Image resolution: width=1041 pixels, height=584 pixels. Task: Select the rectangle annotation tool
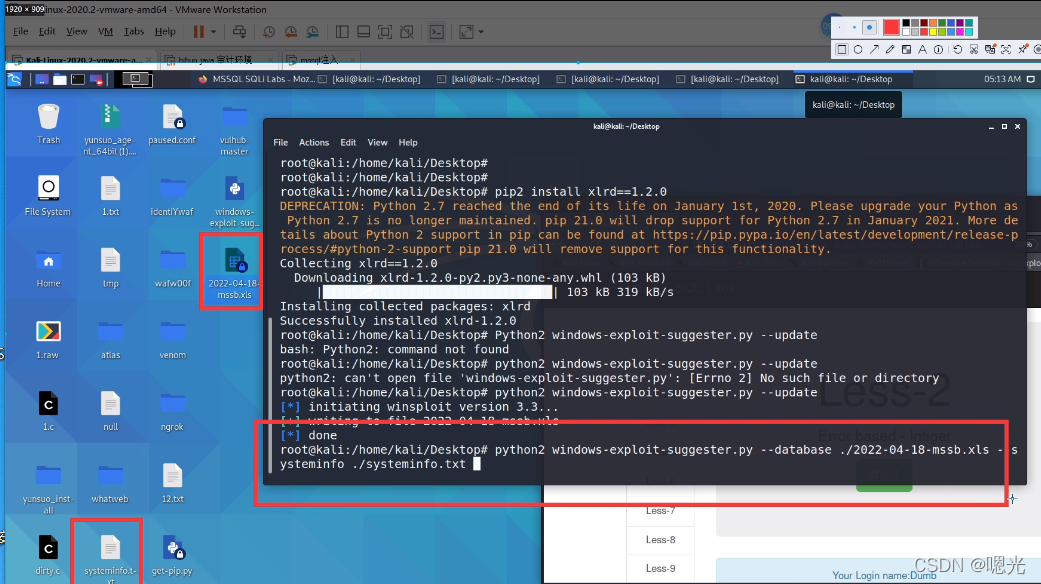click(x=842, y=49)
